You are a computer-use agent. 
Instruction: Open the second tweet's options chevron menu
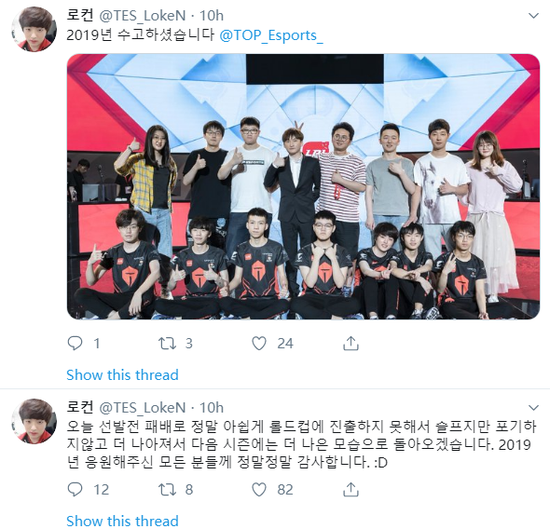coord(534,407)
